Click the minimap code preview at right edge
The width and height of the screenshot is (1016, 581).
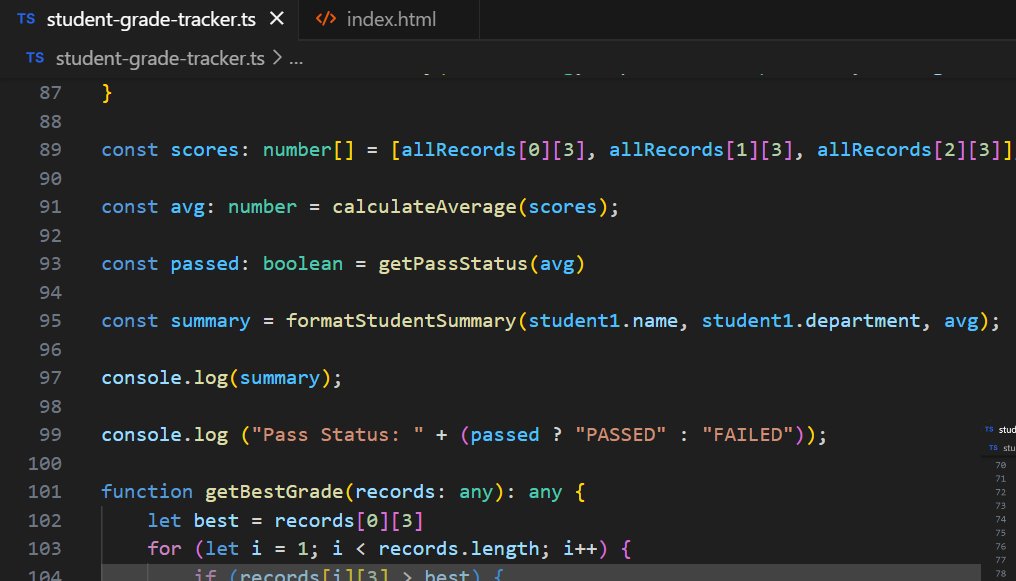(999, 502)
